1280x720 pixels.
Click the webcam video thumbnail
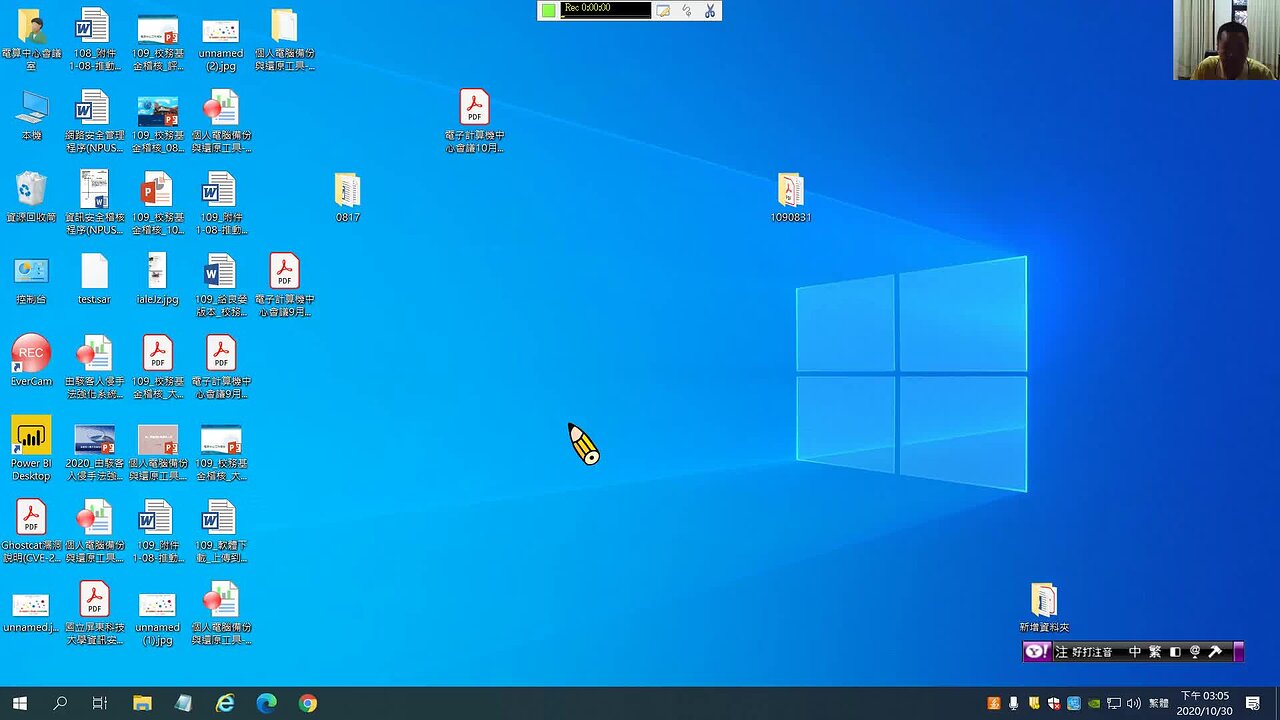1227,40
